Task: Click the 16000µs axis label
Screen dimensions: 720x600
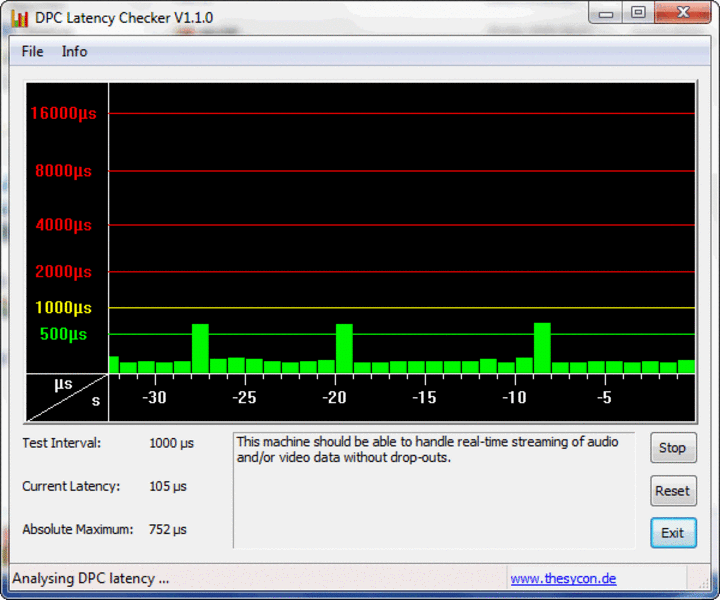Action: click(63, 113)
